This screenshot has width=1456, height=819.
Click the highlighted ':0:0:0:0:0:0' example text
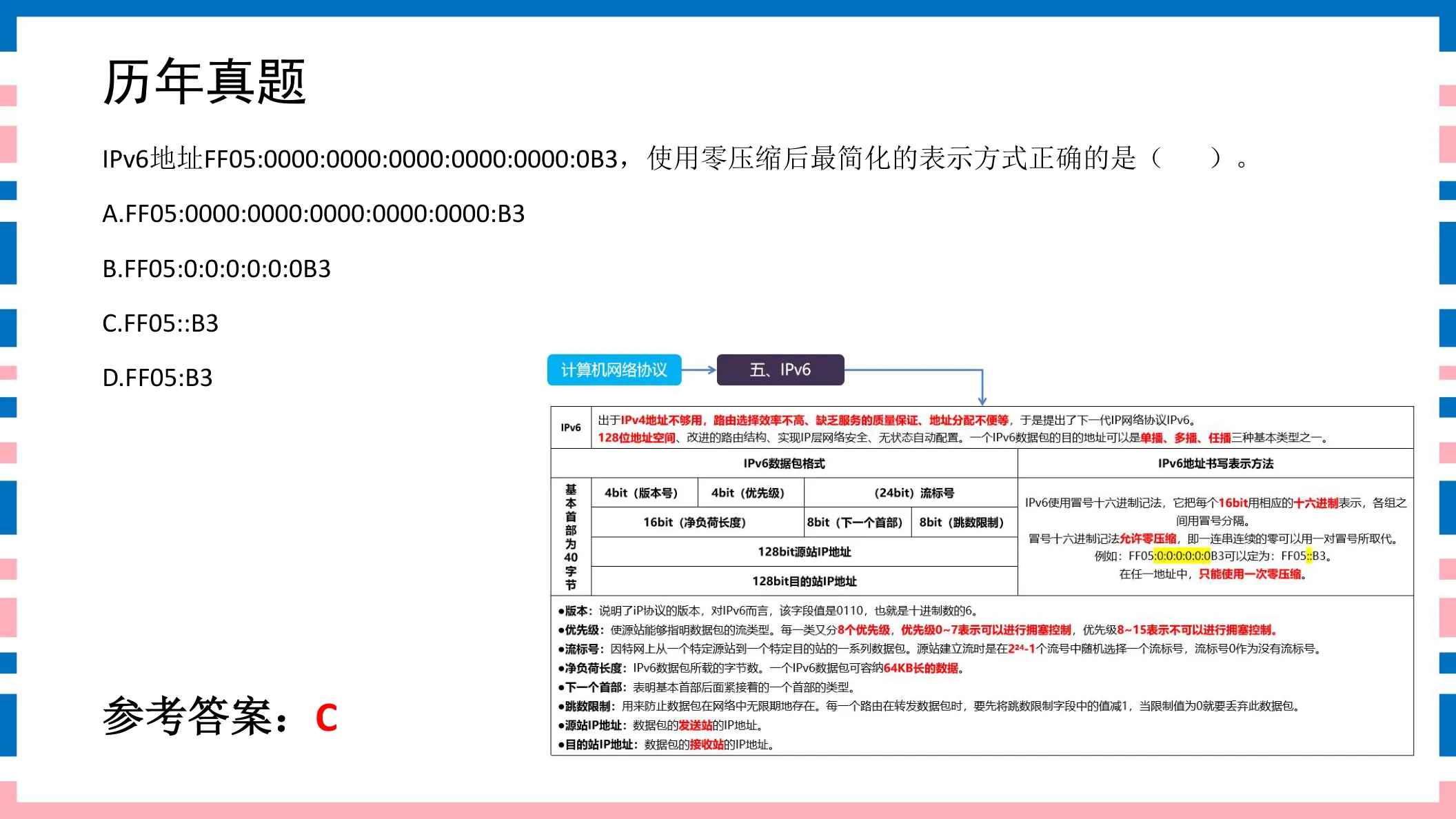[1182, 556]
